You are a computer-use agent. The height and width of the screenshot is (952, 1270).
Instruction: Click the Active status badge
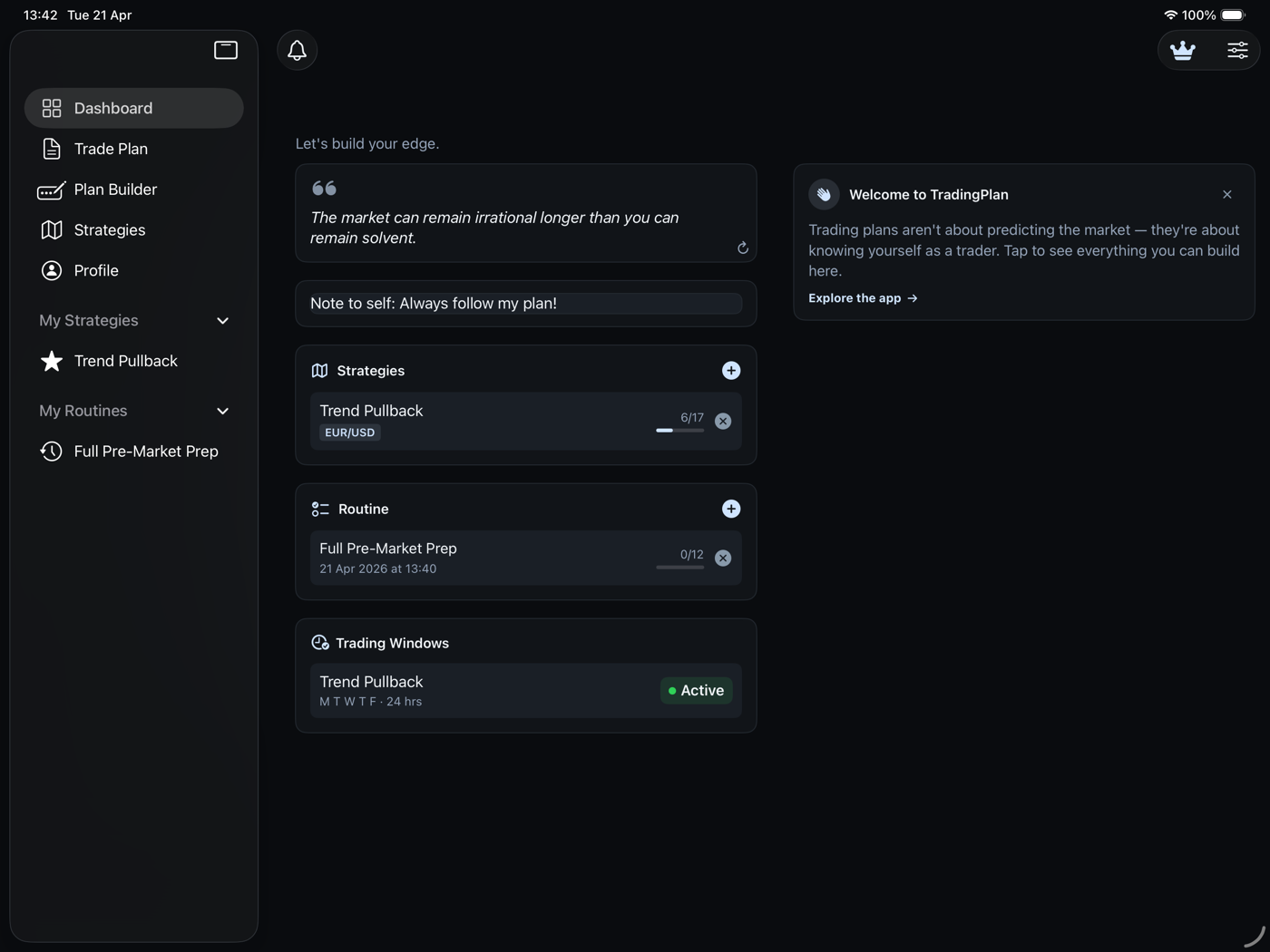click(696, 691)
